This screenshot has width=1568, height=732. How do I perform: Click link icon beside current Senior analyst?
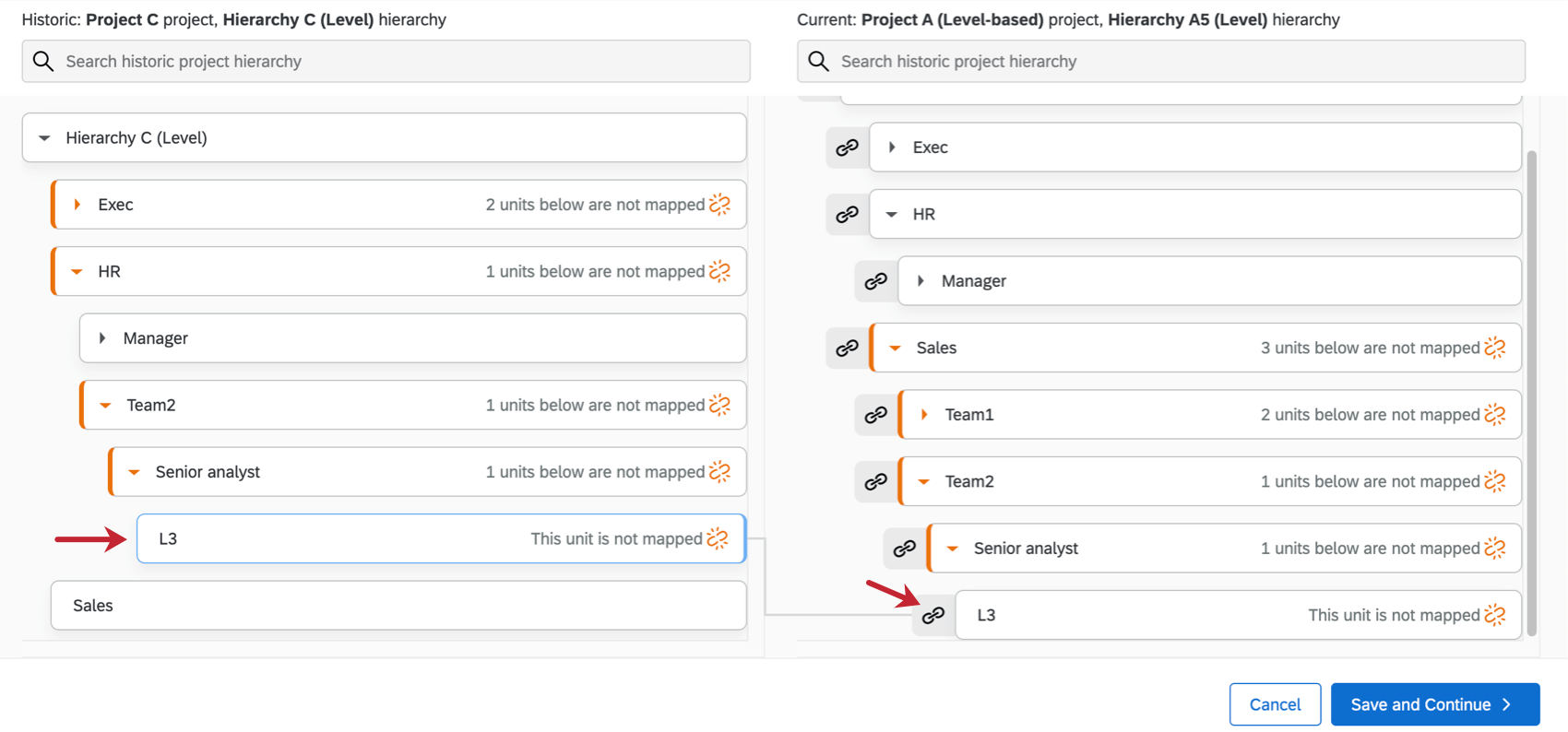(904, 549)
